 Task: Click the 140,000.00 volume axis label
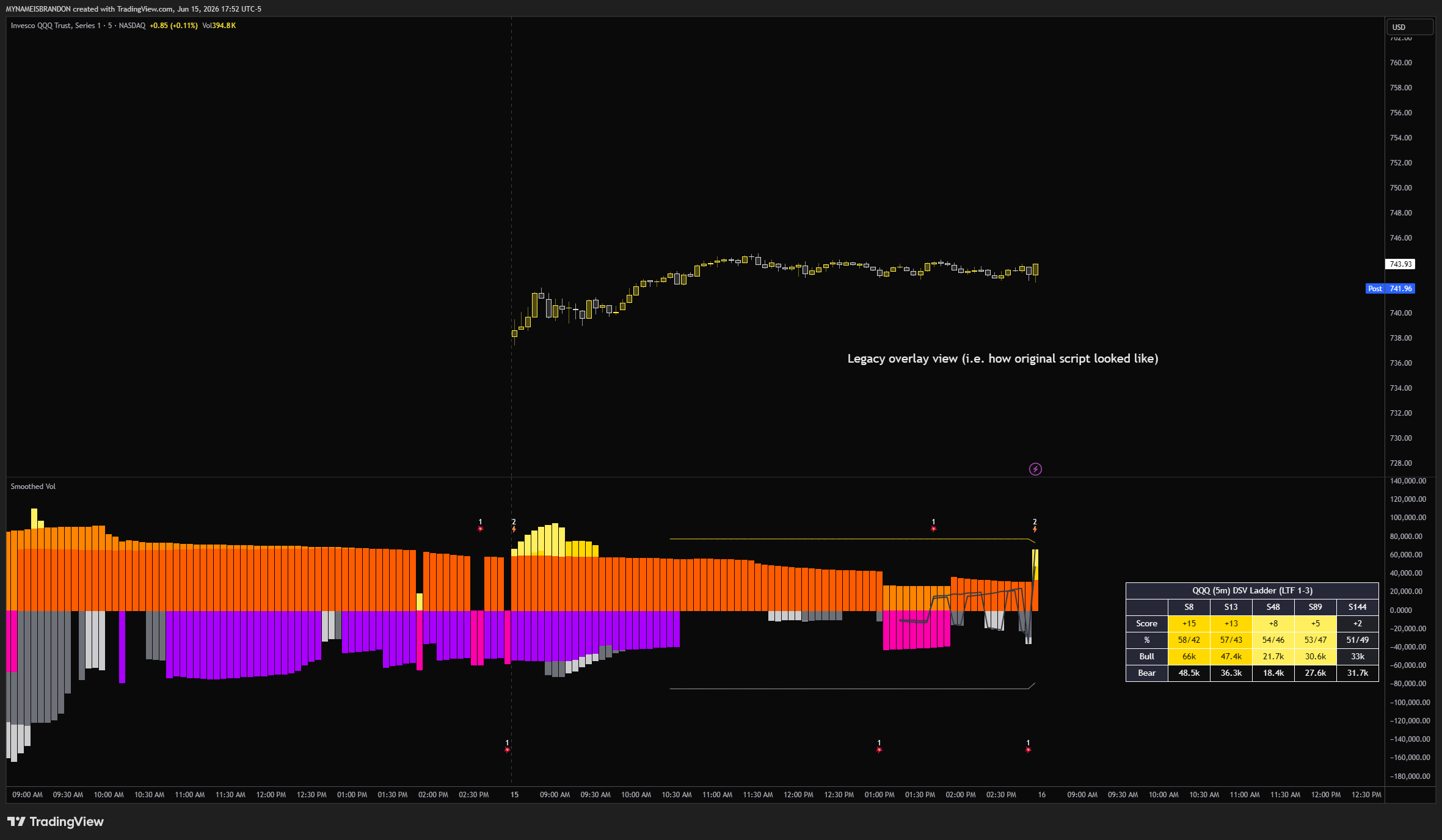click(1408, 481)
